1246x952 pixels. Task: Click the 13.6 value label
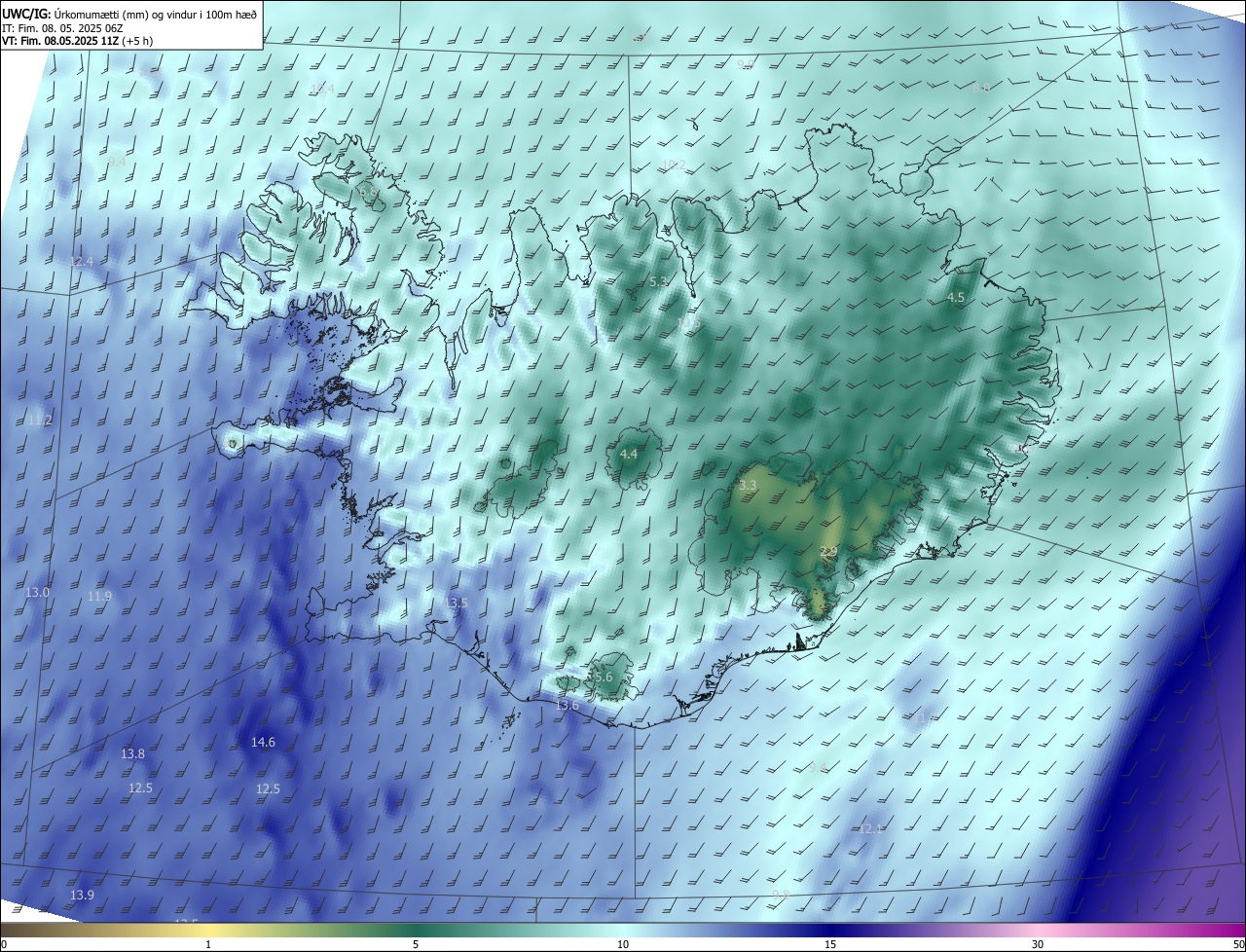click(567, 706)
